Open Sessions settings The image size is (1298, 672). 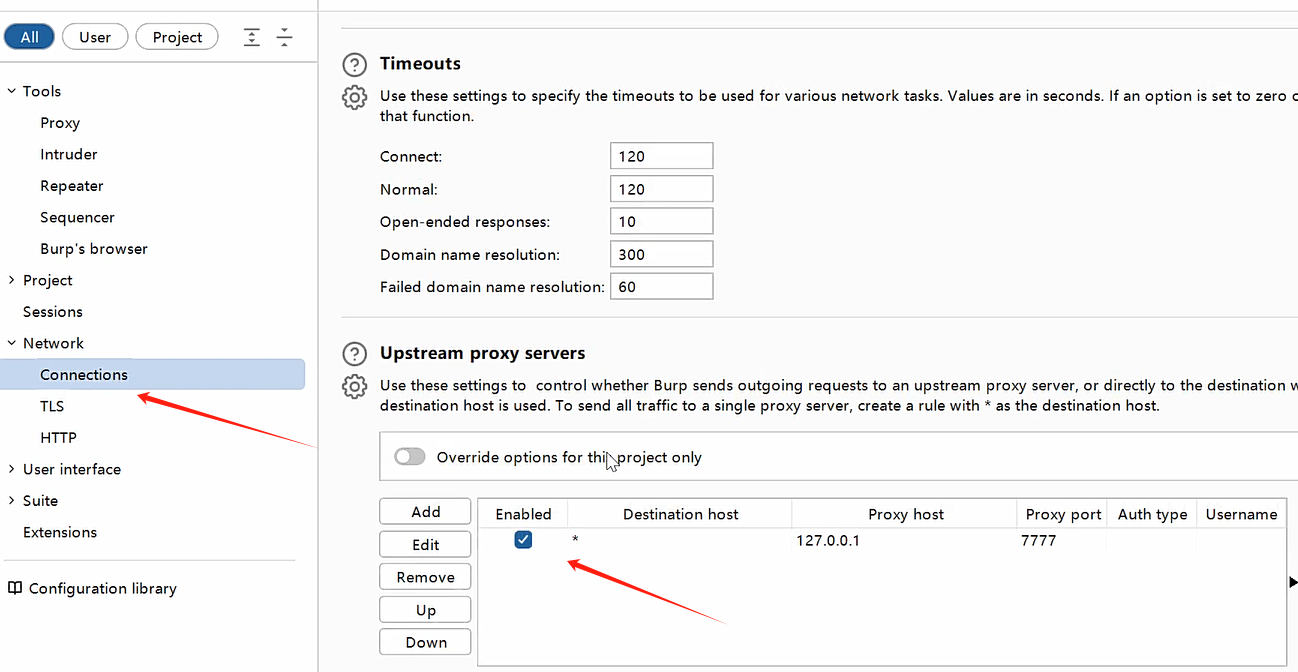pos(53,312)
